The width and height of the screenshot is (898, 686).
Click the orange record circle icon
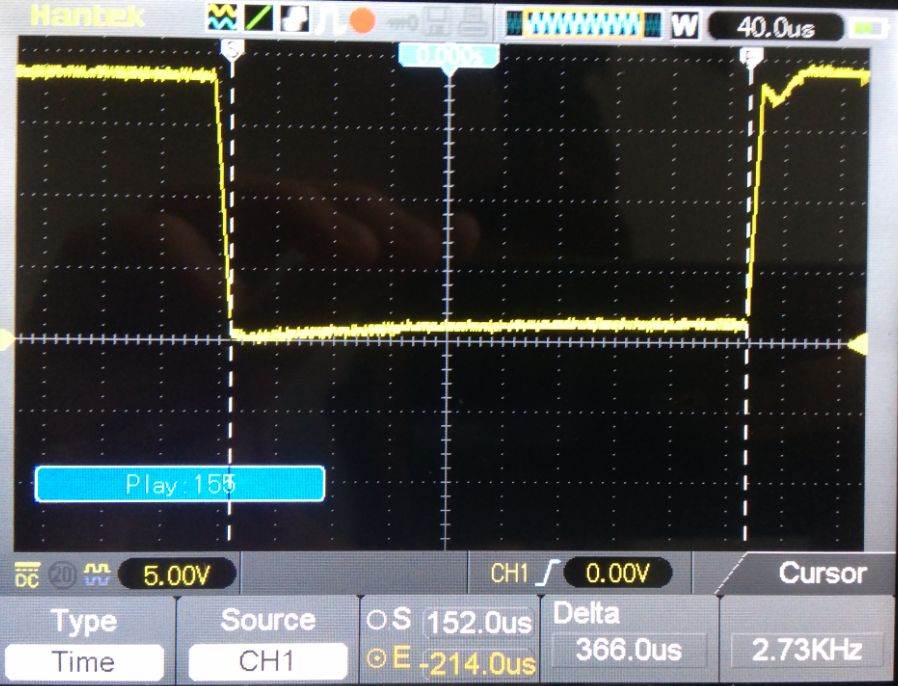pyautogui.click(x=361, y=20)
